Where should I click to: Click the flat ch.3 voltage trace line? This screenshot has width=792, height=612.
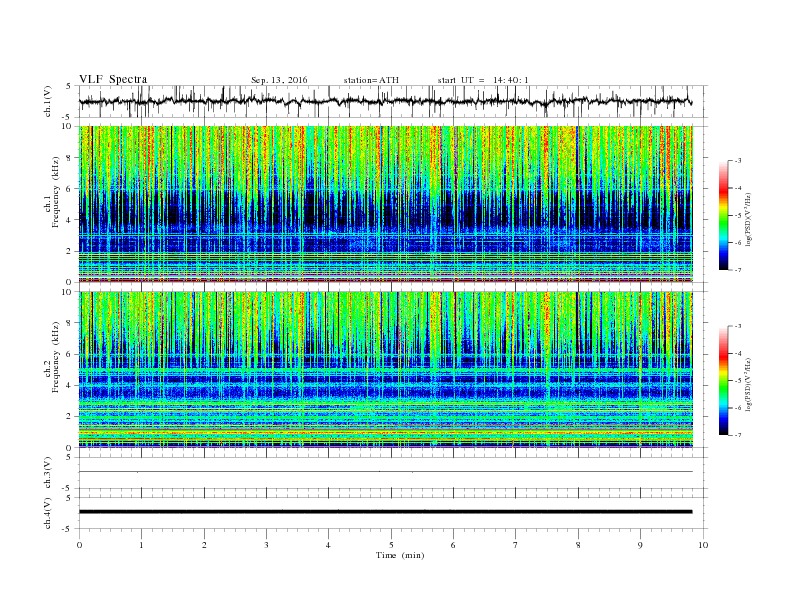(x=385, y=472)
